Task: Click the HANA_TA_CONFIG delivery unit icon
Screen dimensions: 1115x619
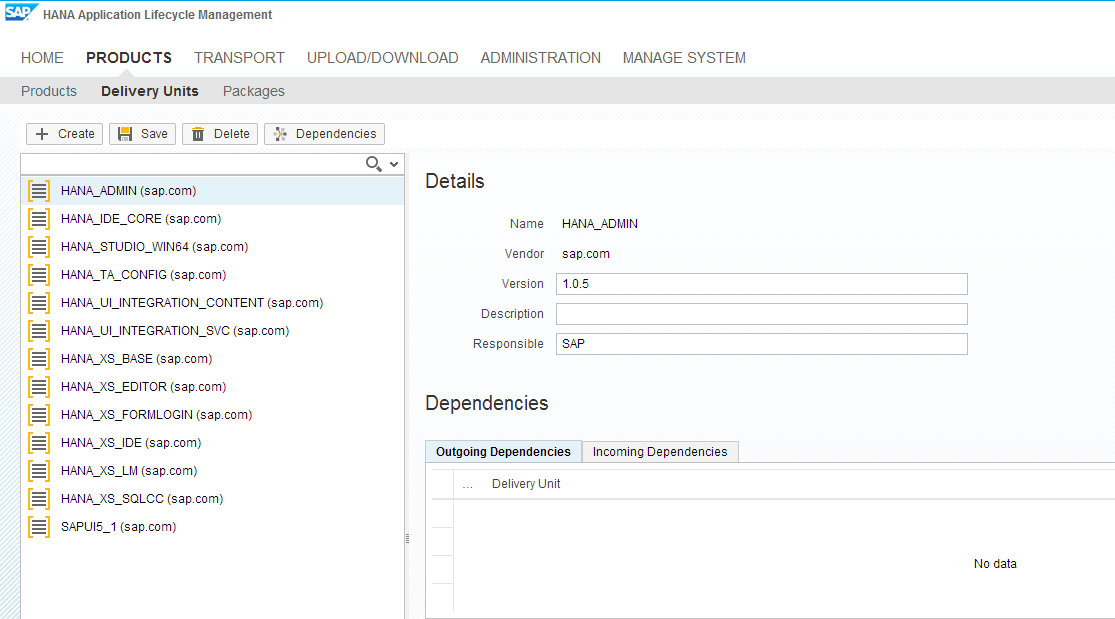Action: click(x=39, y=275)
